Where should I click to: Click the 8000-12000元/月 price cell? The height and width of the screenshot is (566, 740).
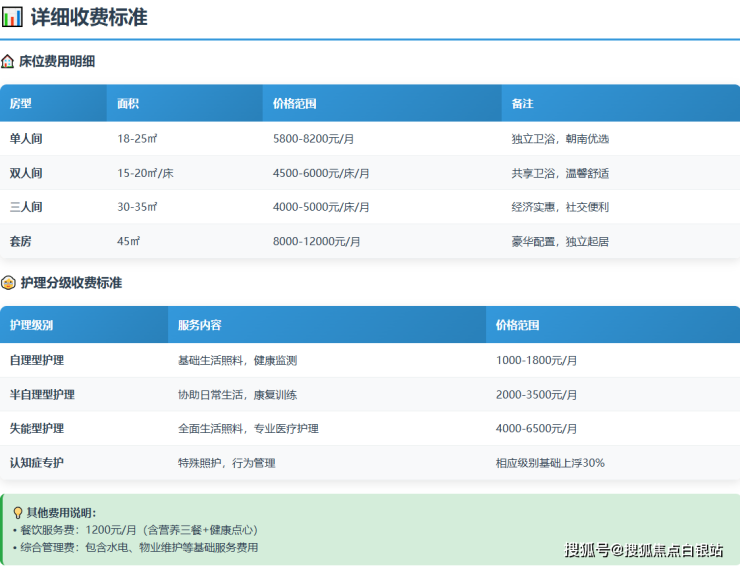pyautogui.click(x=316, y=241)
